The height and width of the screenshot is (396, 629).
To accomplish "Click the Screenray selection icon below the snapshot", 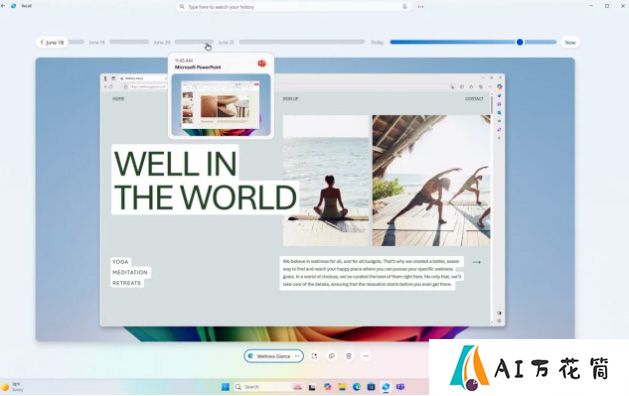I will [314, 356].
